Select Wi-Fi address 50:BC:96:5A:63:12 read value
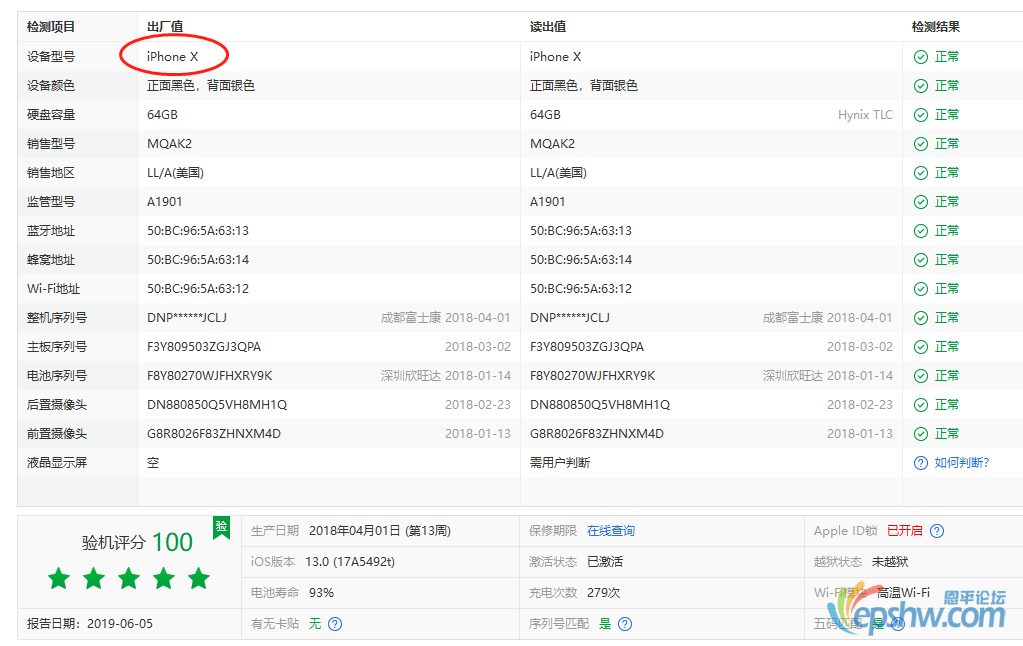The image size is (1023, 646). [x=581, y=288]
